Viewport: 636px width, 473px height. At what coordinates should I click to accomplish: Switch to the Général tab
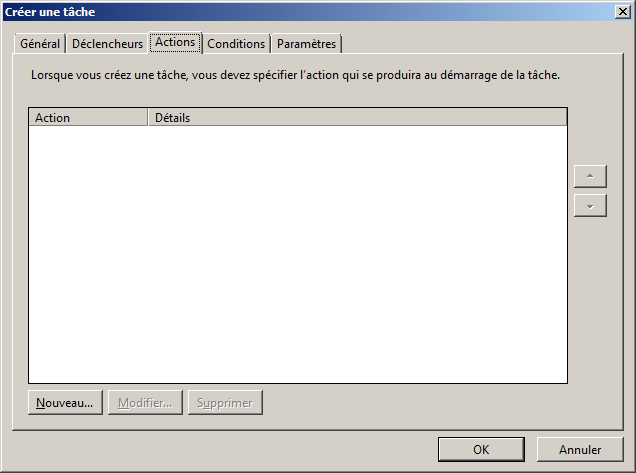[x=40, y=44]
